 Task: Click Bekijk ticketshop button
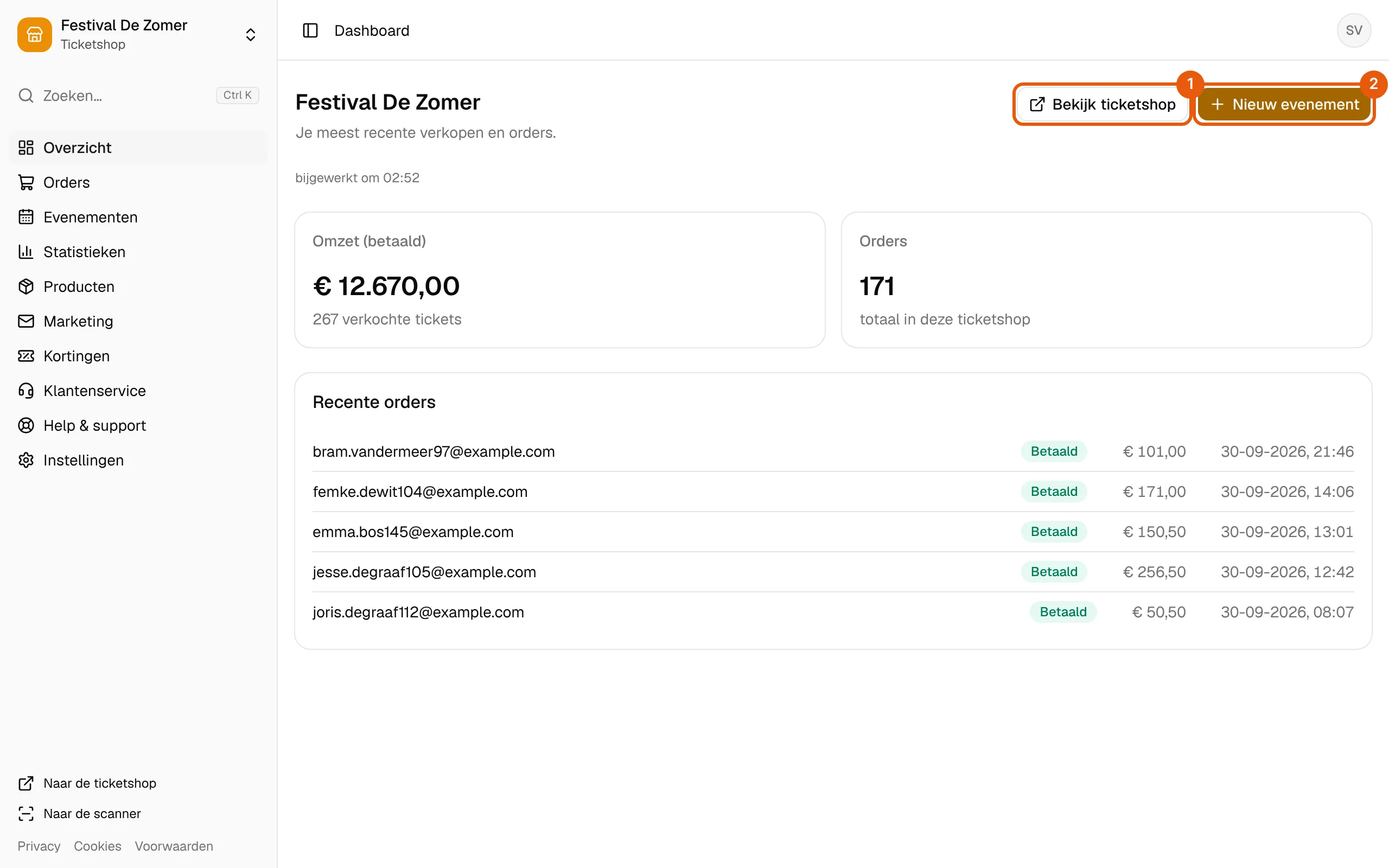1102,105
